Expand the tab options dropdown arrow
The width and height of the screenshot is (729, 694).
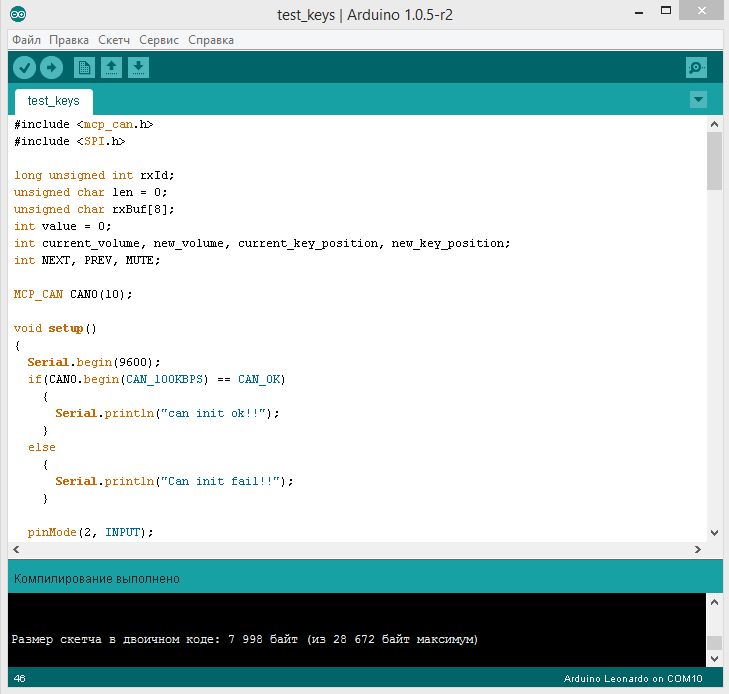click(x=698, y=100)
